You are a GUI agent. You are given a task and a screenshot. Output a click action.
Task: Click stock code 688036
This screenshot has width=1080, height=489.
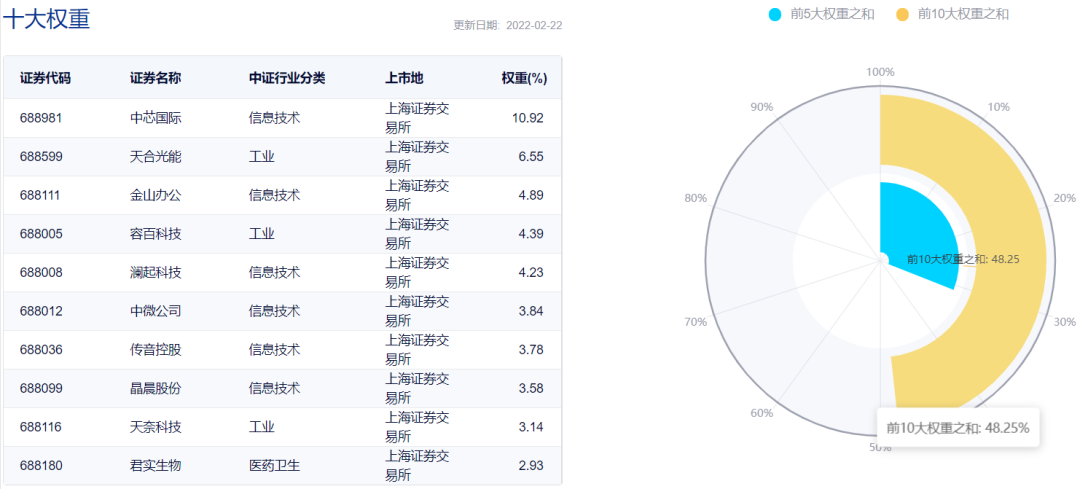(x=41, y=349)
